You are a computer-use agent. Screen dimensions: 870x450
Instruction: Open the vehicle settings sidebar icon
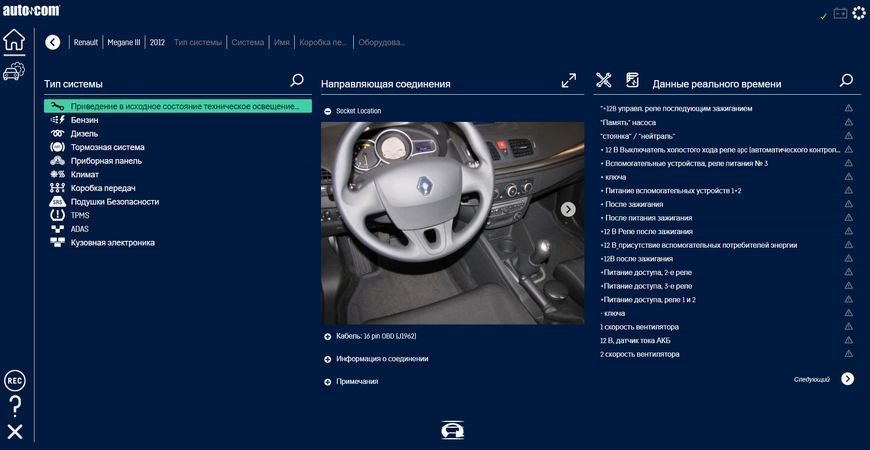[x=14, y=72]
